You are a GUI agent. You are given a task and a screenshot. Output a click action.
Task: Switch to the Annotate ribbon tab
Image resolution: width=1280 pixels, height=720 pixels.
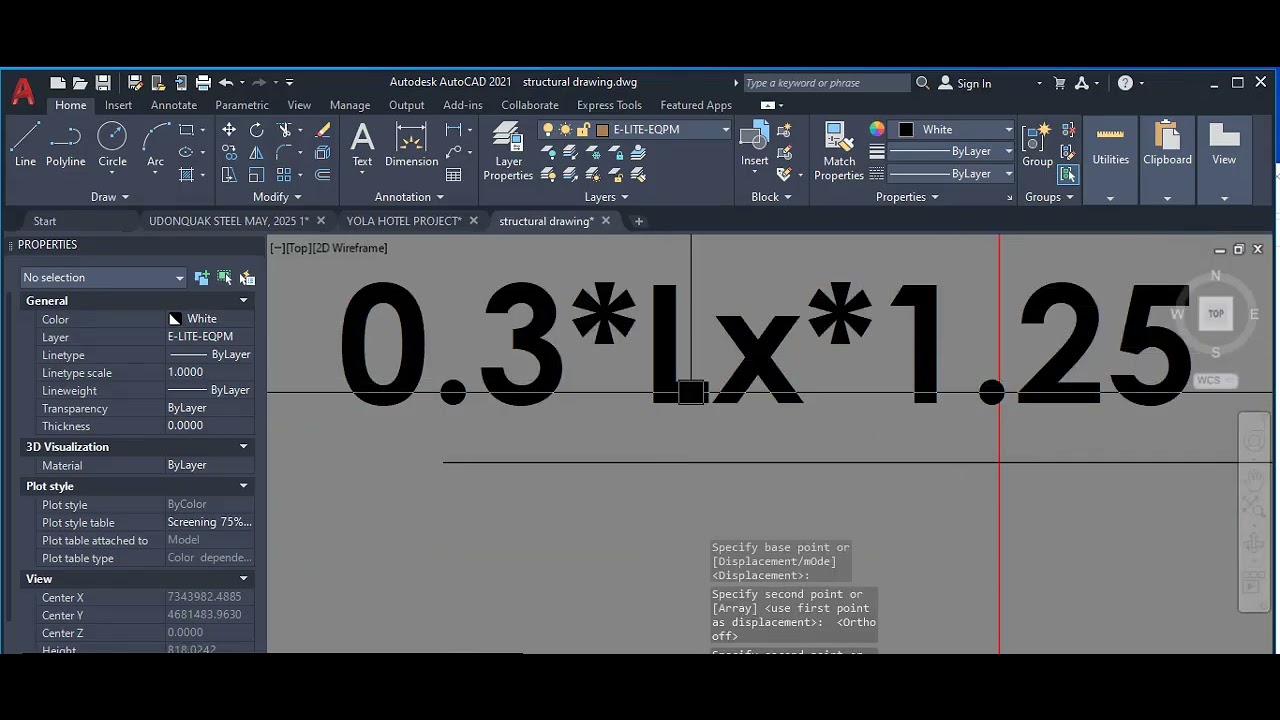(174, 105)
